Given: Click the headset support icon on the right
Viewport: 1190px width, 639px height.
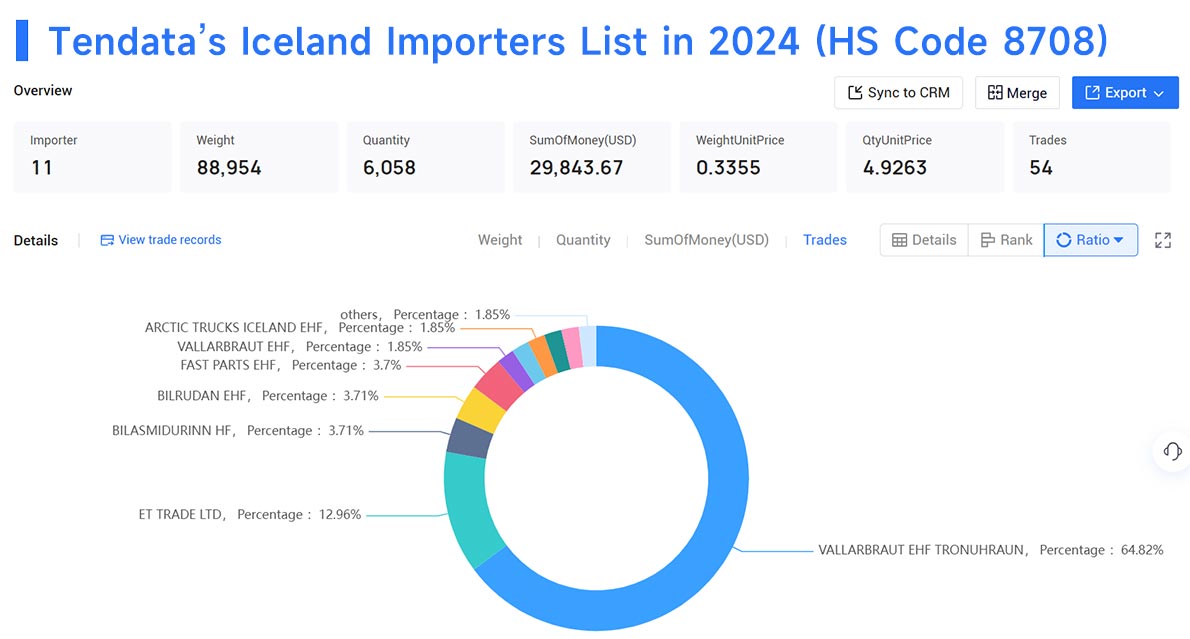Looking at the screenshot, I should (x=1170, y=452).
